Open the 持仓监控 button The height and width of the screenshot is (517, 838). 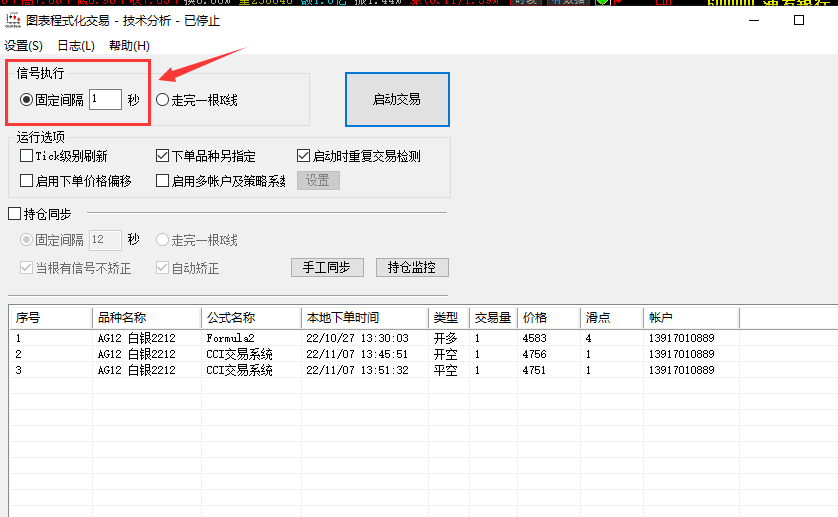(412, 267)
